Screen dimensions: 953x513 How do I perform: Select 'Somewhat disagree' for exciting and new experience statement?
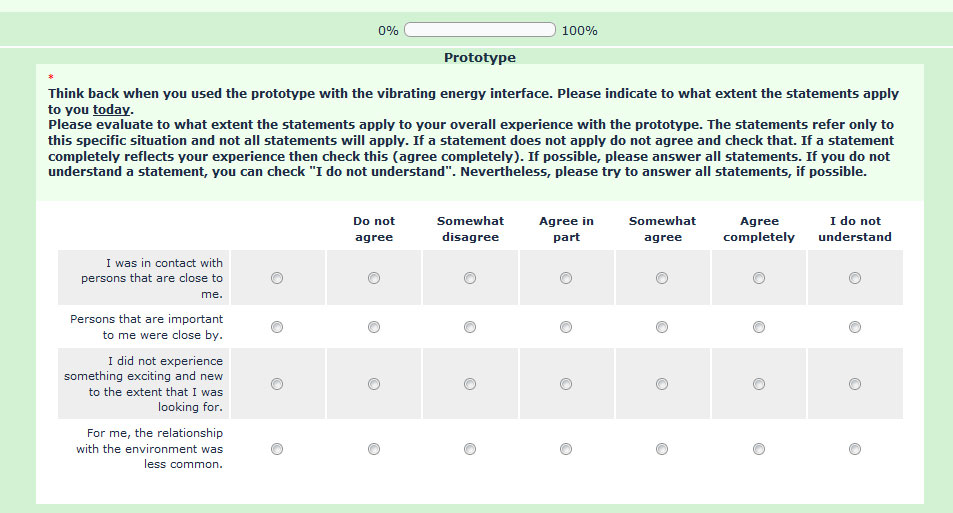pos(470,384)
